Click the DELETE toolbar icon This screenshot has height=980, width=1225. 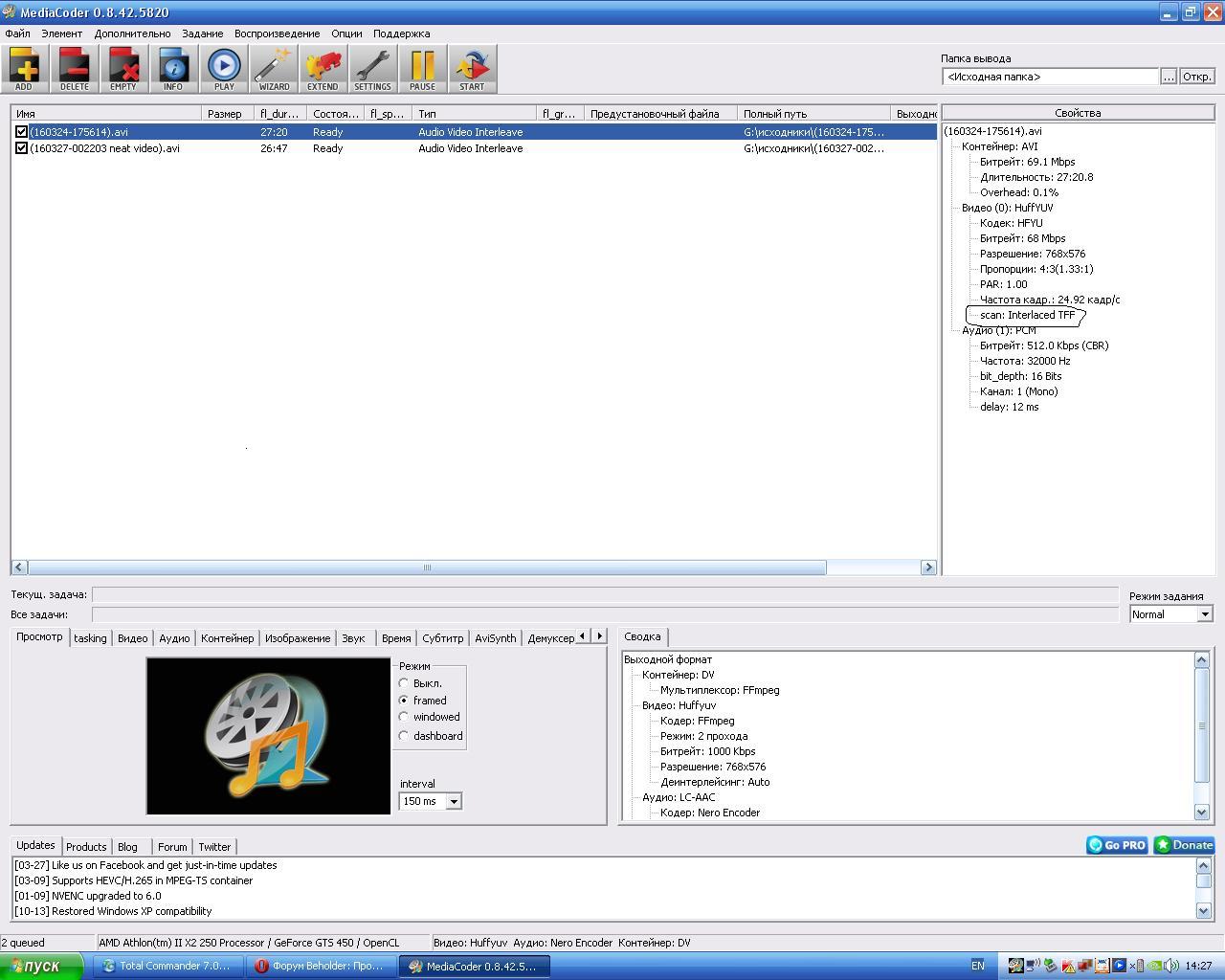coord(74,69)
